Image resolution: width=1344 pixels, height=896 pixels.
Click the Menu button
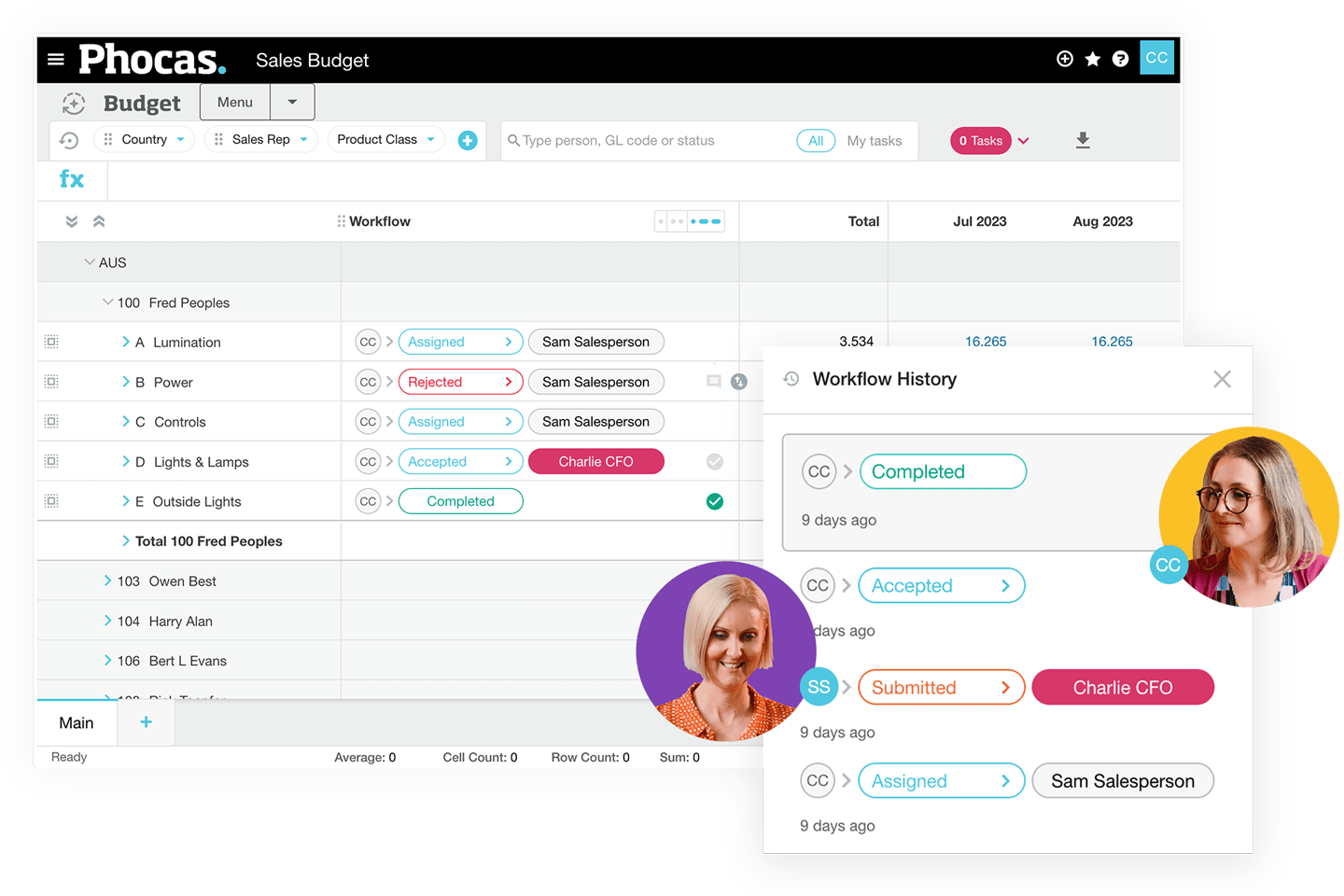[235, 102]
